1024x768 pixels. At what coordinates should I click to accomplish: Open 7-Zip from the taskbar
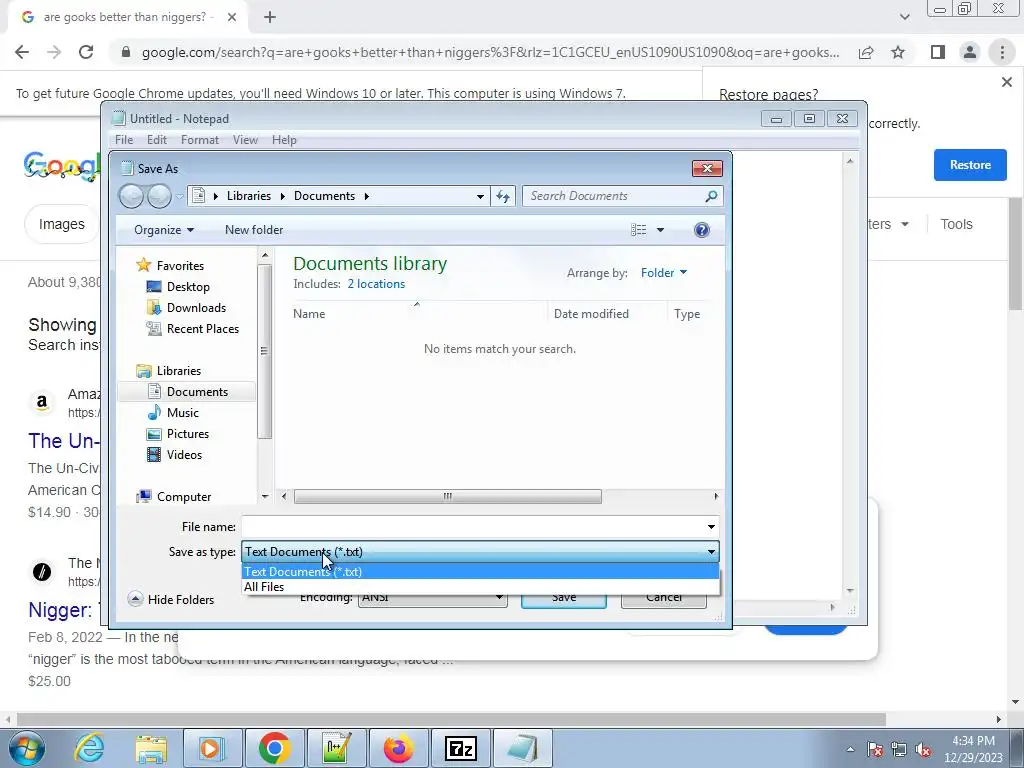tap(460, 748)
